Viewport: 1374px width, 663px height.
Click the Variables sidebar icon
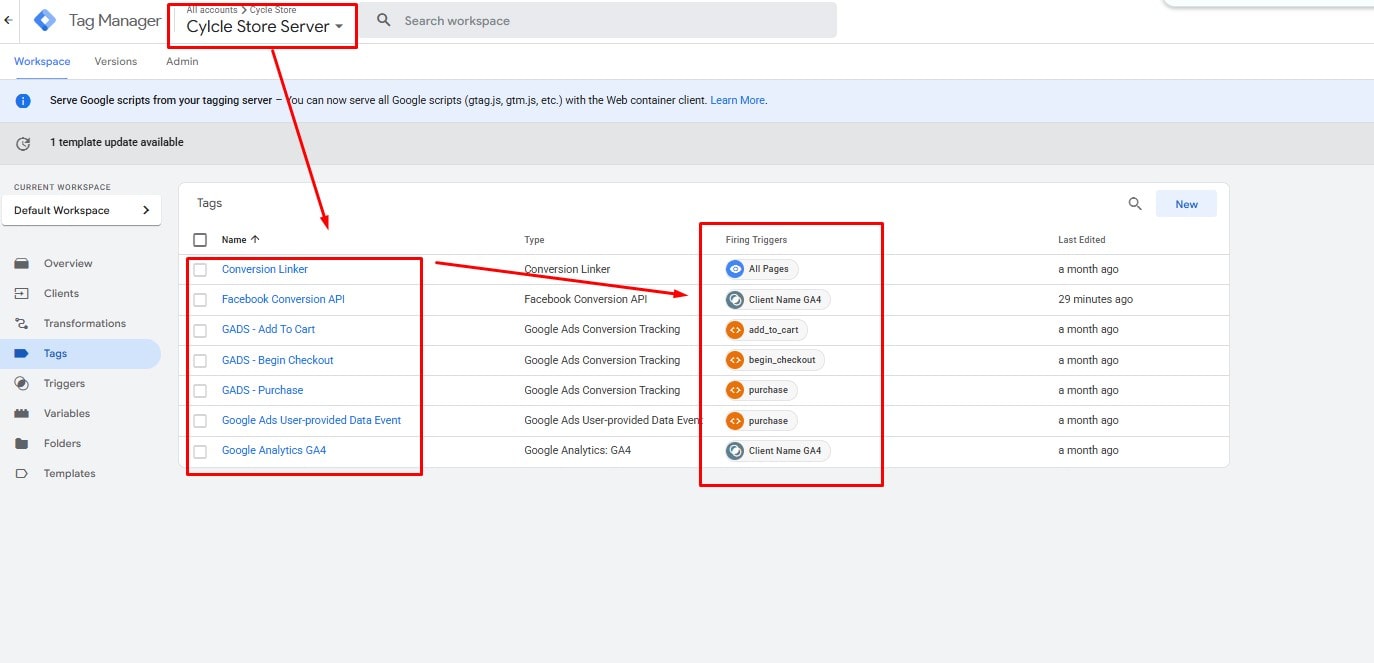click(x=22, y=414)
